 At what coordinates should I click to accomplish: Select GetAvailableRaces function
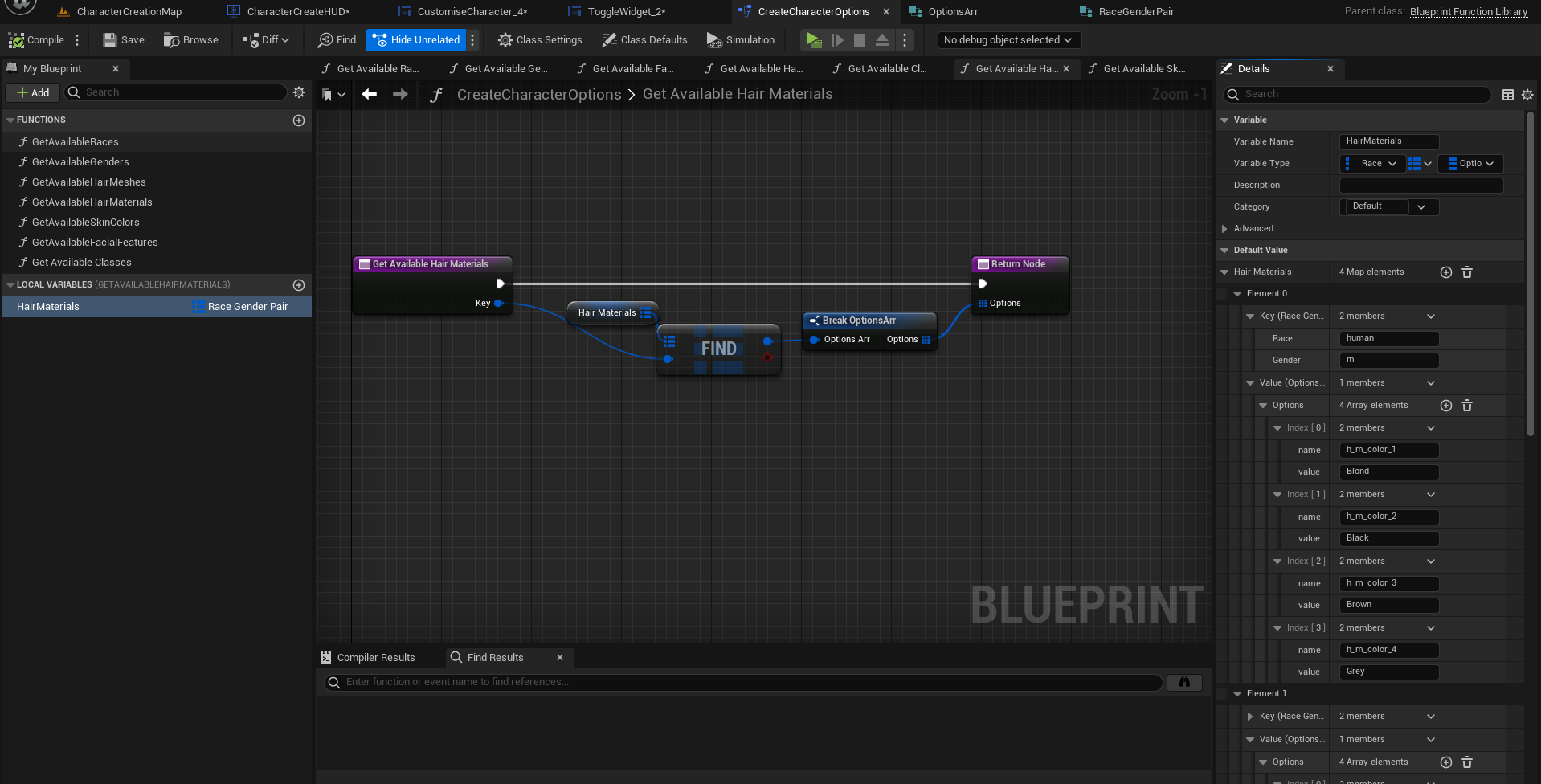(x=76, y=142)
